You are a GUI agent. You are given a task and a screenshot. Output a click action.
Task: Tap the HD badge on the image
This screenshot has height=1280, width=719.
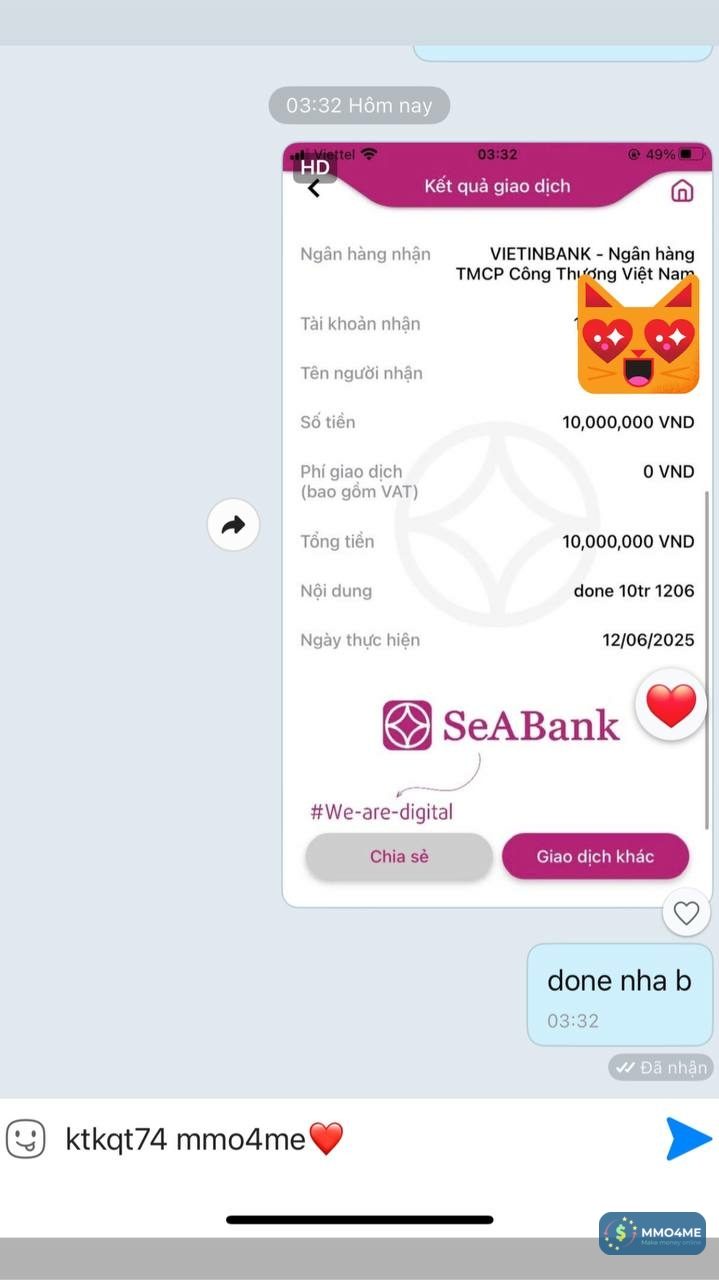315,167
